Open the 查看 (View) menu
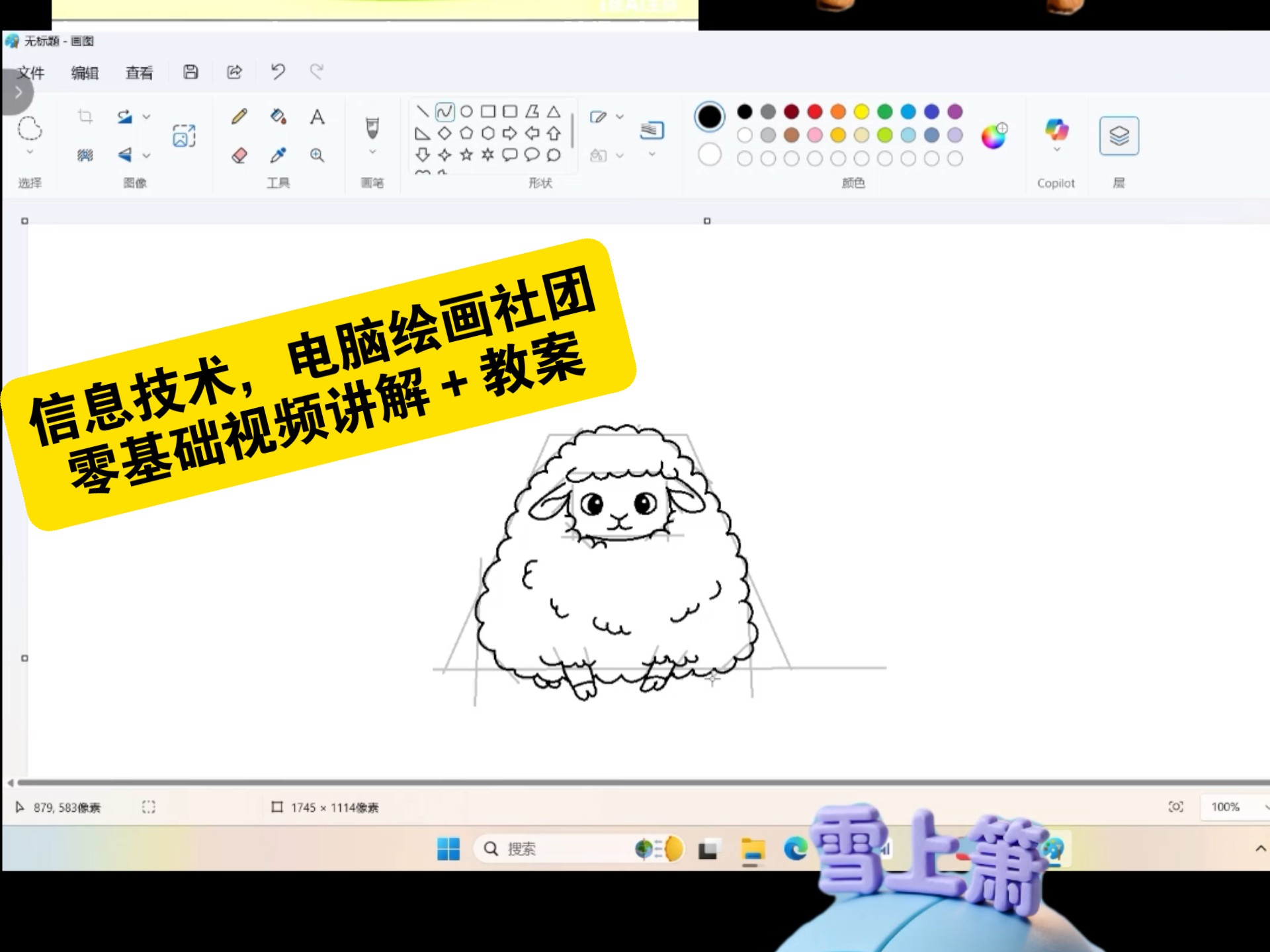 (138, 73)
